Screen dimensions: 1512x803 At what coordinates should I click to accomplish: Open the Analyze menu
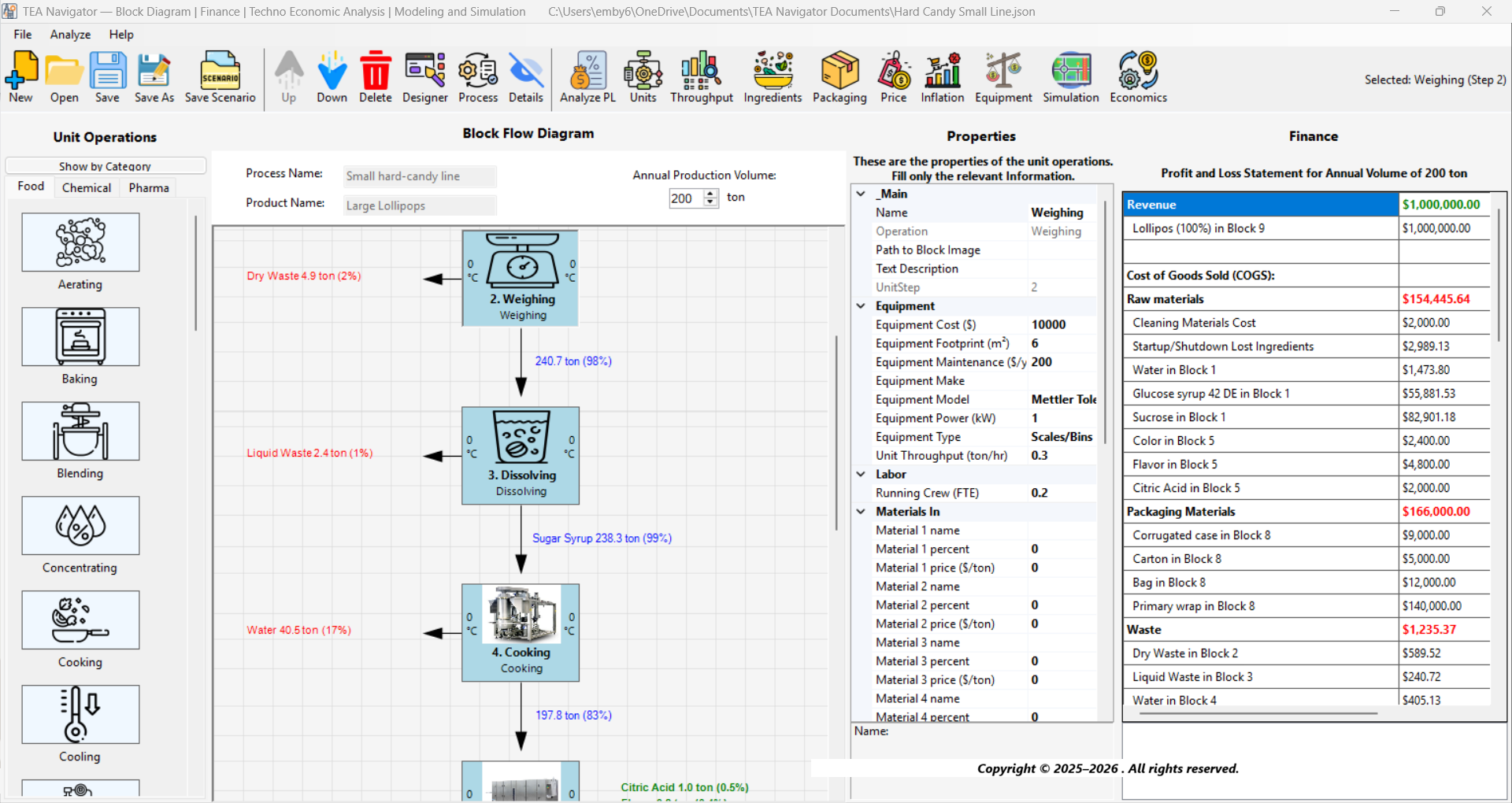70,34
